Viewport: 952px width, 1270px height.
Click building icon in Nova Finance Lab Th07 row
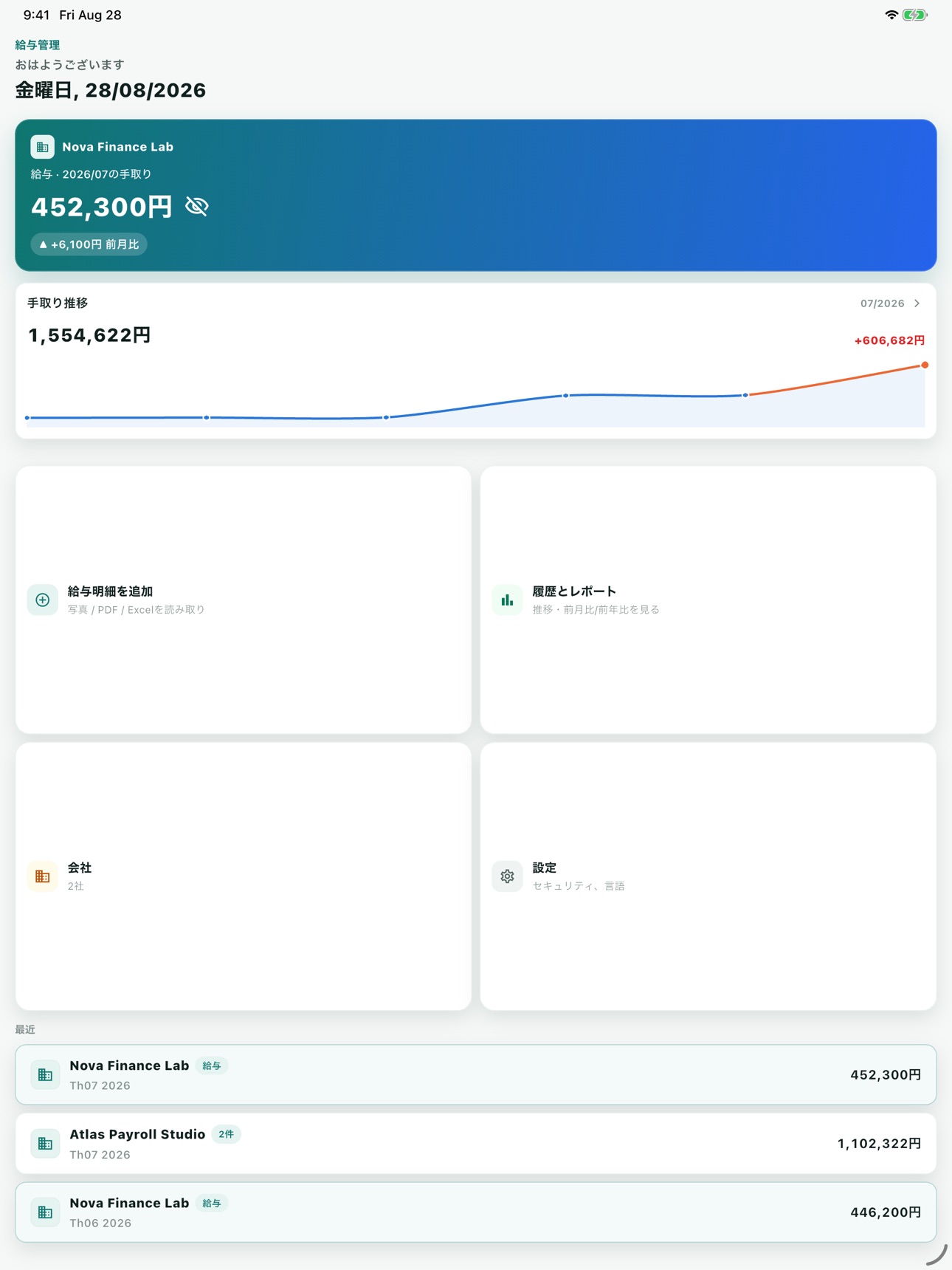click(x=45, y=1075)
